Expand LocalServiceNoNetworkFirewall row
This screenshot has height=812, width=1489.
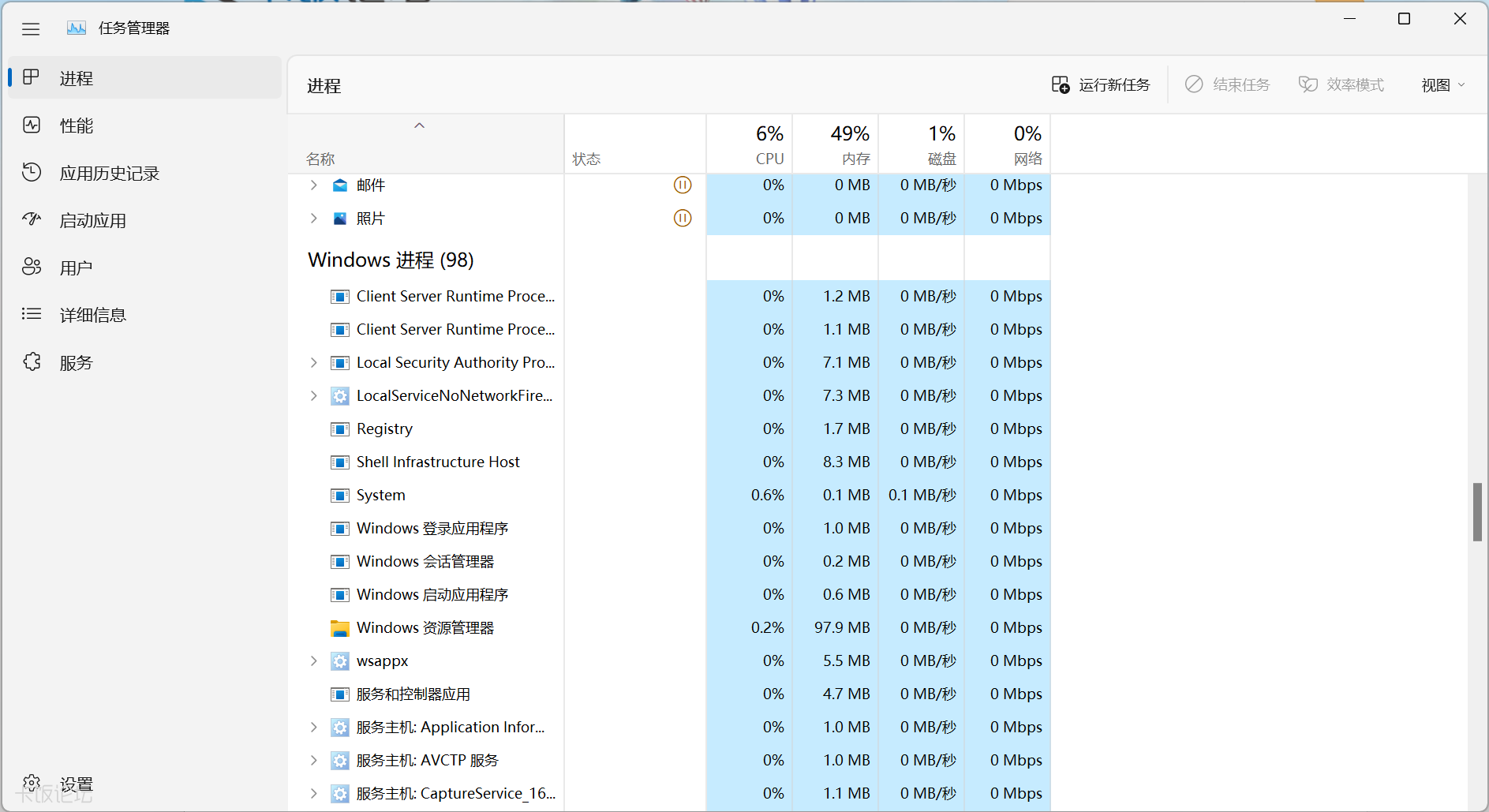pos(314,395)
